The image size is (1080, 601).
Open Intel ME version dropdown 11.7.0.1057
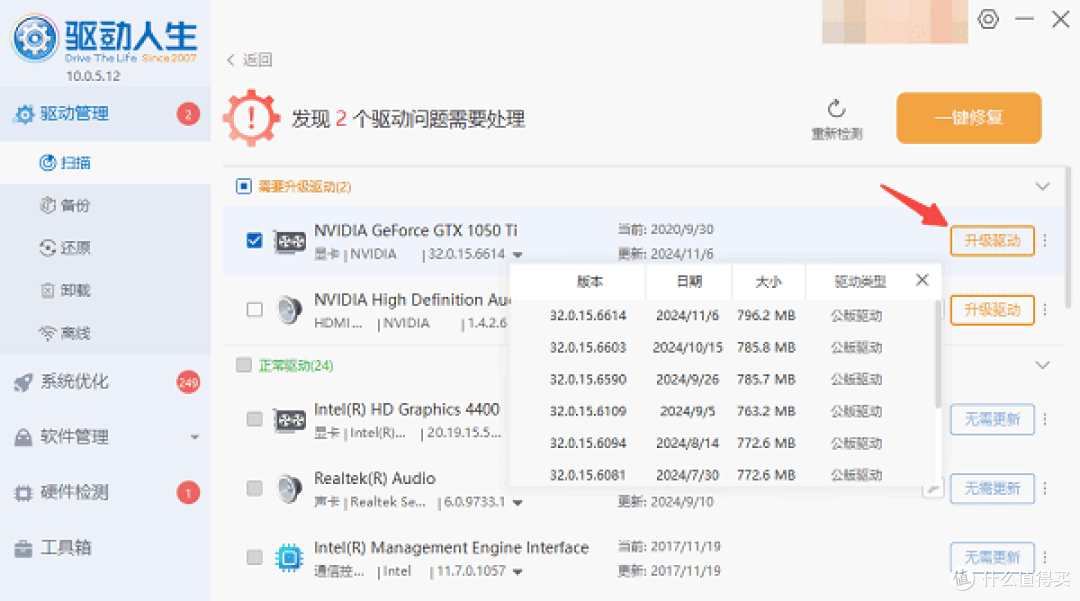(x=517, y=571)
